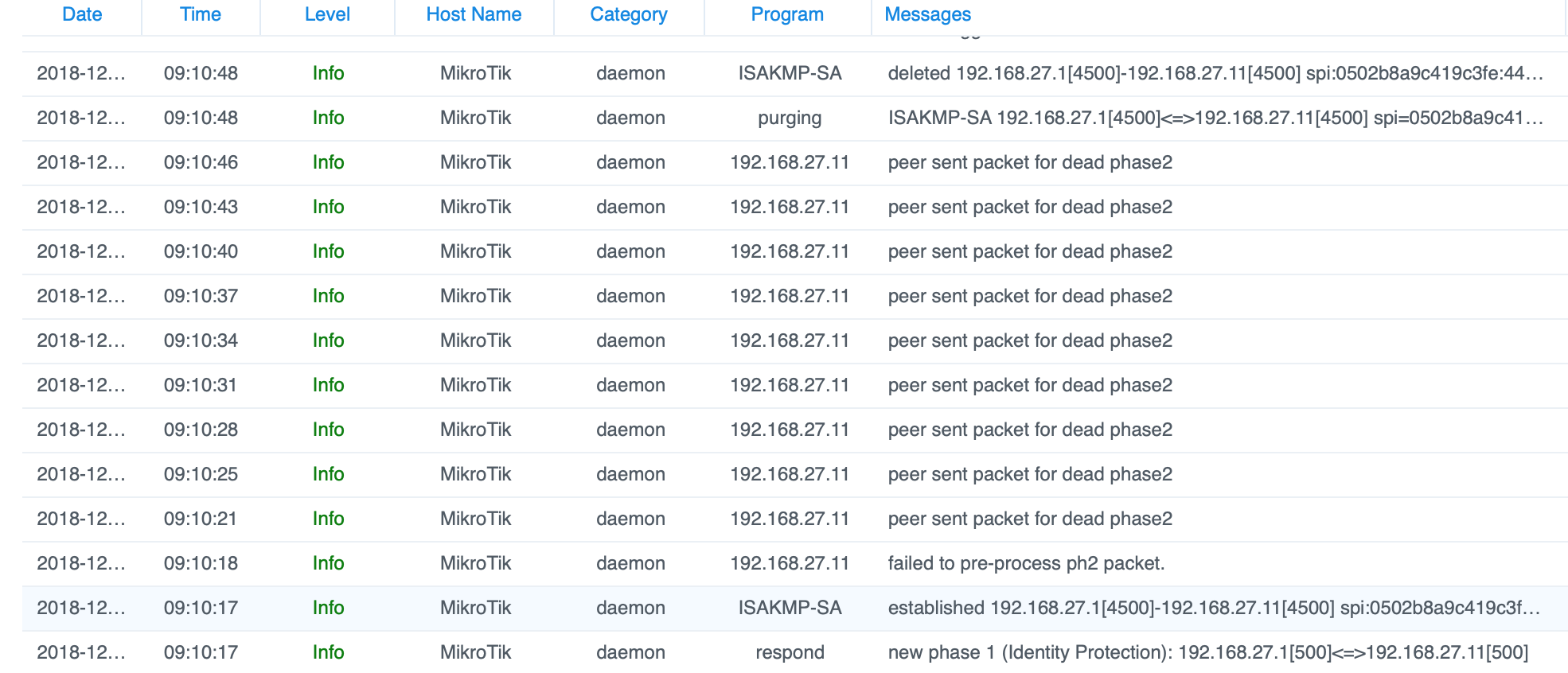Click the MikroTik host in the purging row
The height and width of the screenshot is (673, 1568).
475,118
